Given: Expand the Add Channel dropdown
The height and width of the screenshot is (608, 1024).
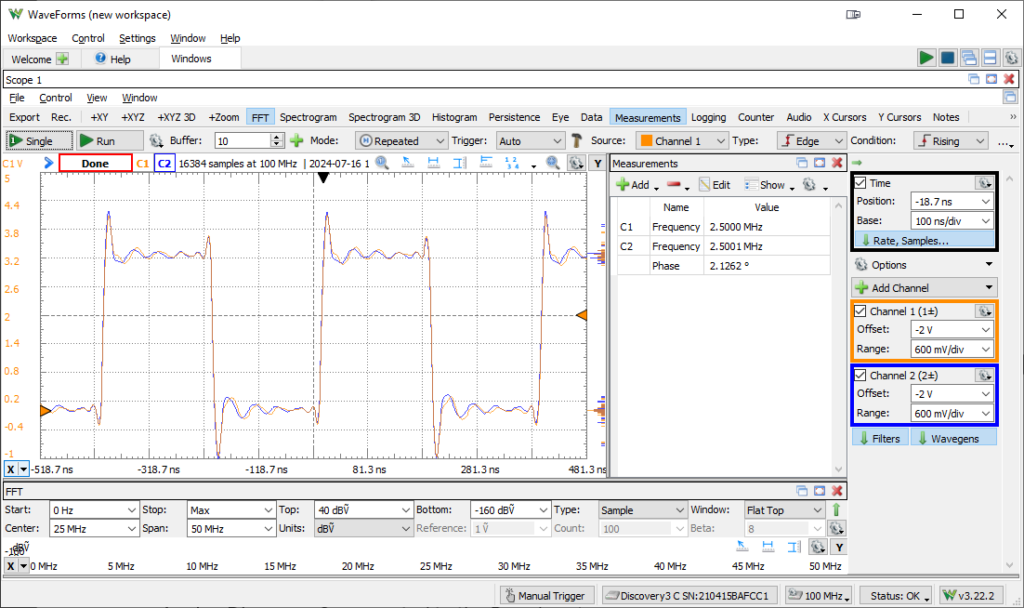Looking at the screenshot, I should (x=922, y=287).
